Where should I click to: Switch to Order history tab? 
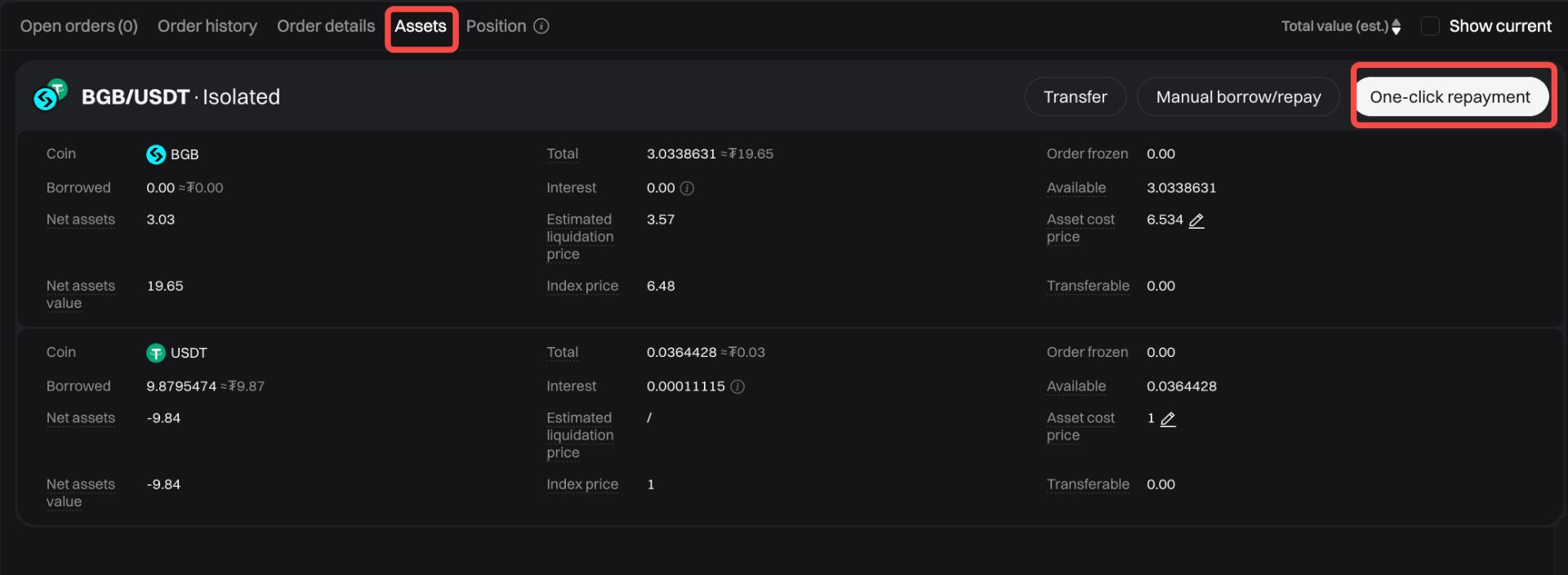click(x=207, y=26)
